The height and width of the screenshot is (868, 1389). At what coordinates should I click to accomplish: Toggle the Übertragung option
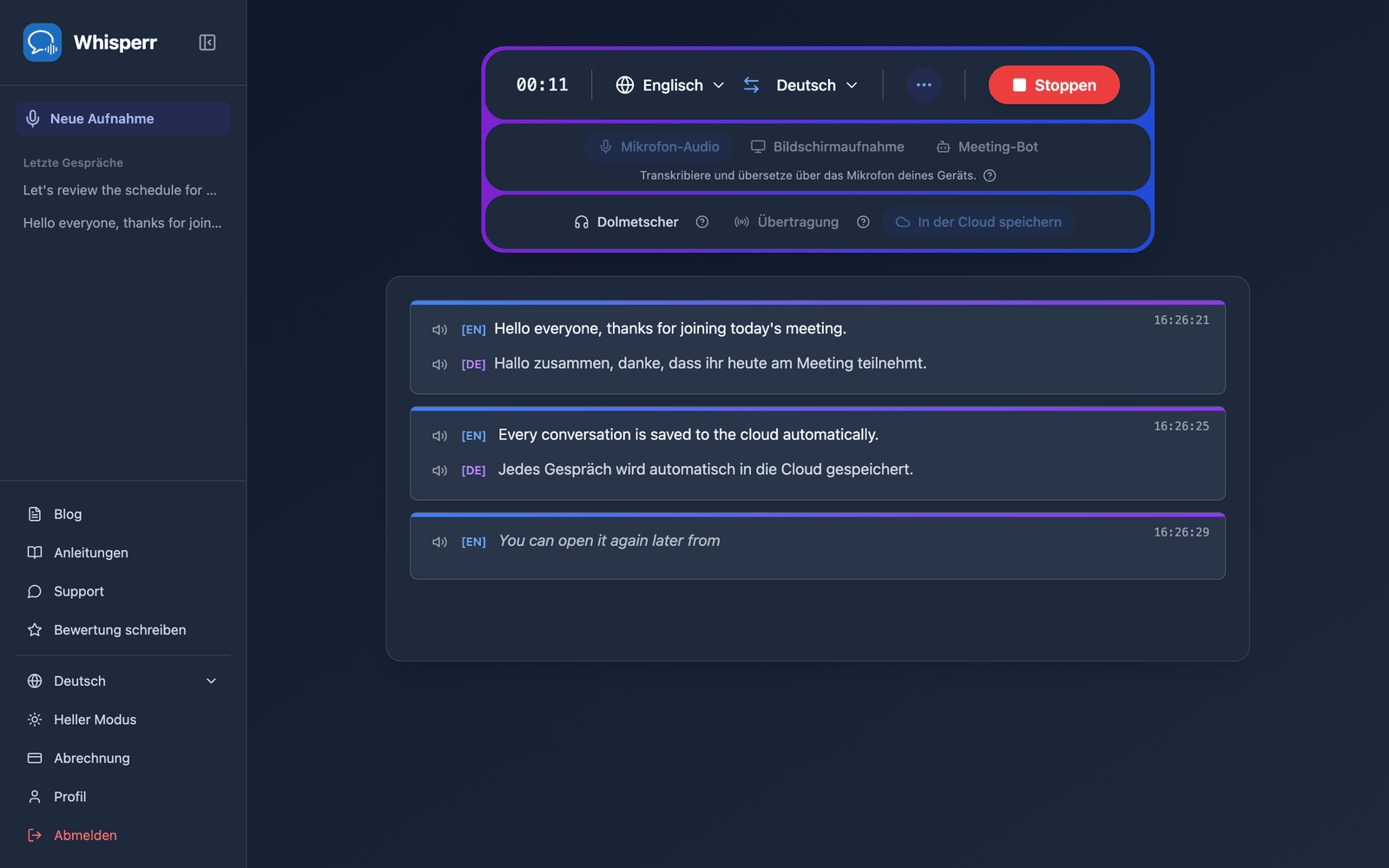coord(787,222)
